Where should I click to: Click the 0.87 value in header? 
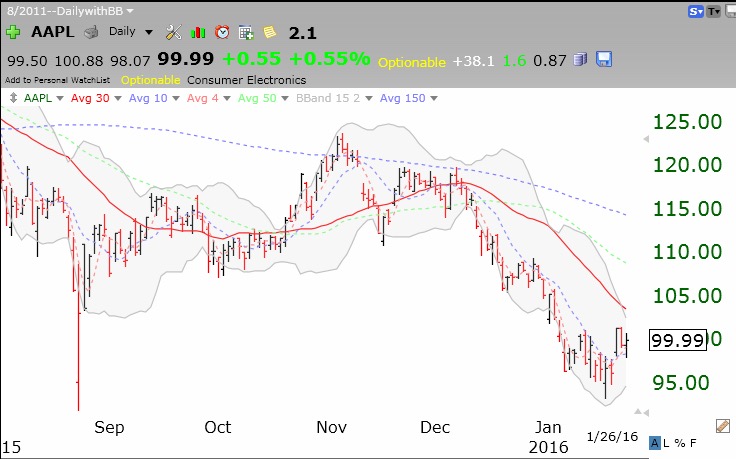[550, 61]
